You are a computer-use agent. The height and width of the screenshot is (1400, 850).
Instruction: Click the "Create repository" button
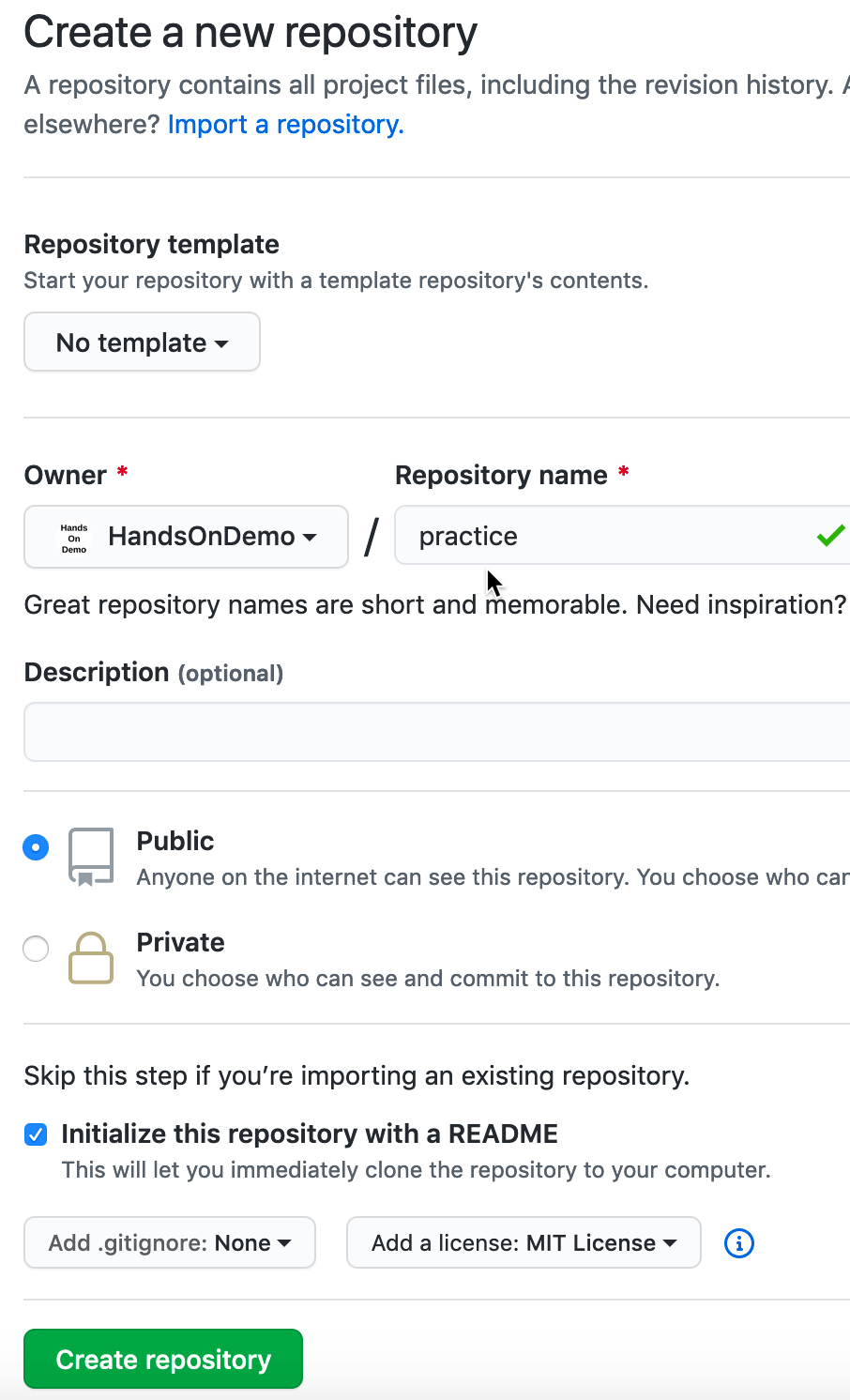click(x=162, y=1358)
